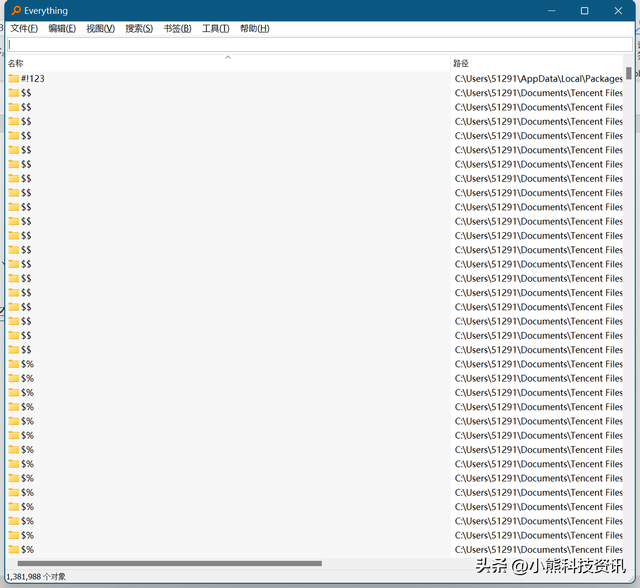Click the folder icon beside #!123
The image size is (640, 588).
[14, 78]
